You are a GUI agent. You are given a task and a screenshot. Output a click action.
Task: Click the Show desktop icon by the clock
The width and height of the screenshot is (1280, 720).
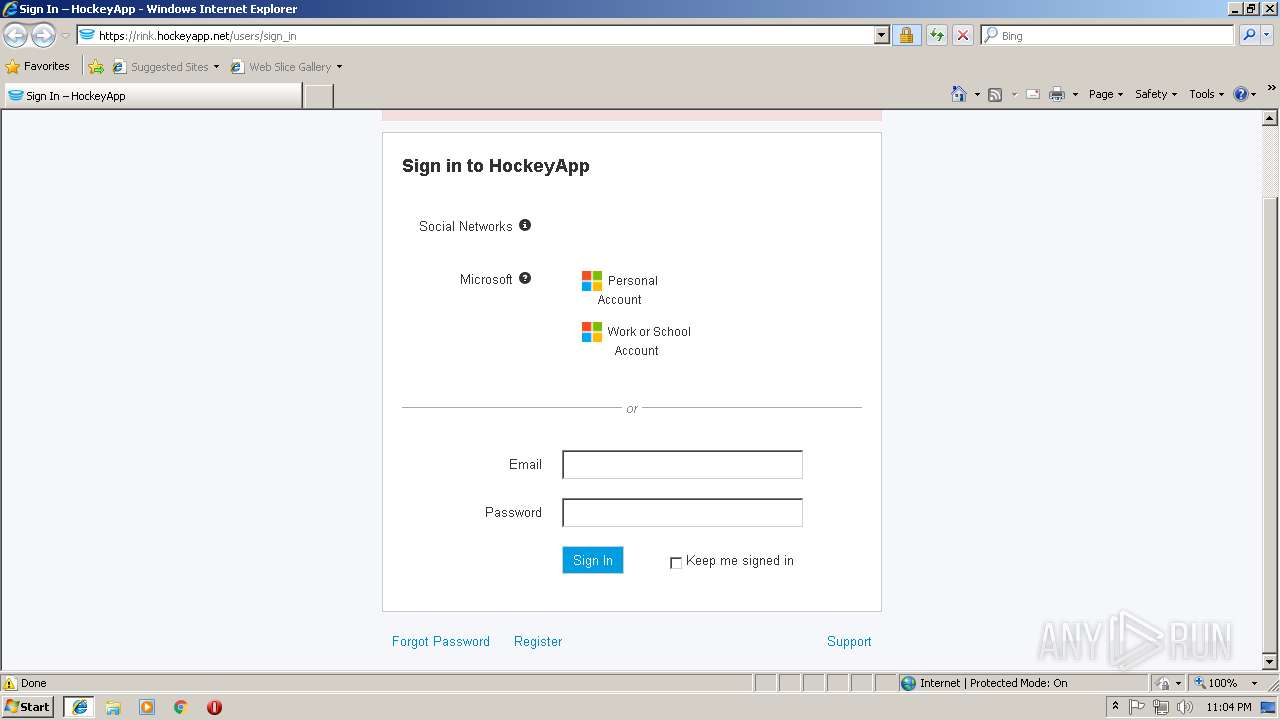pos(1269,707)
